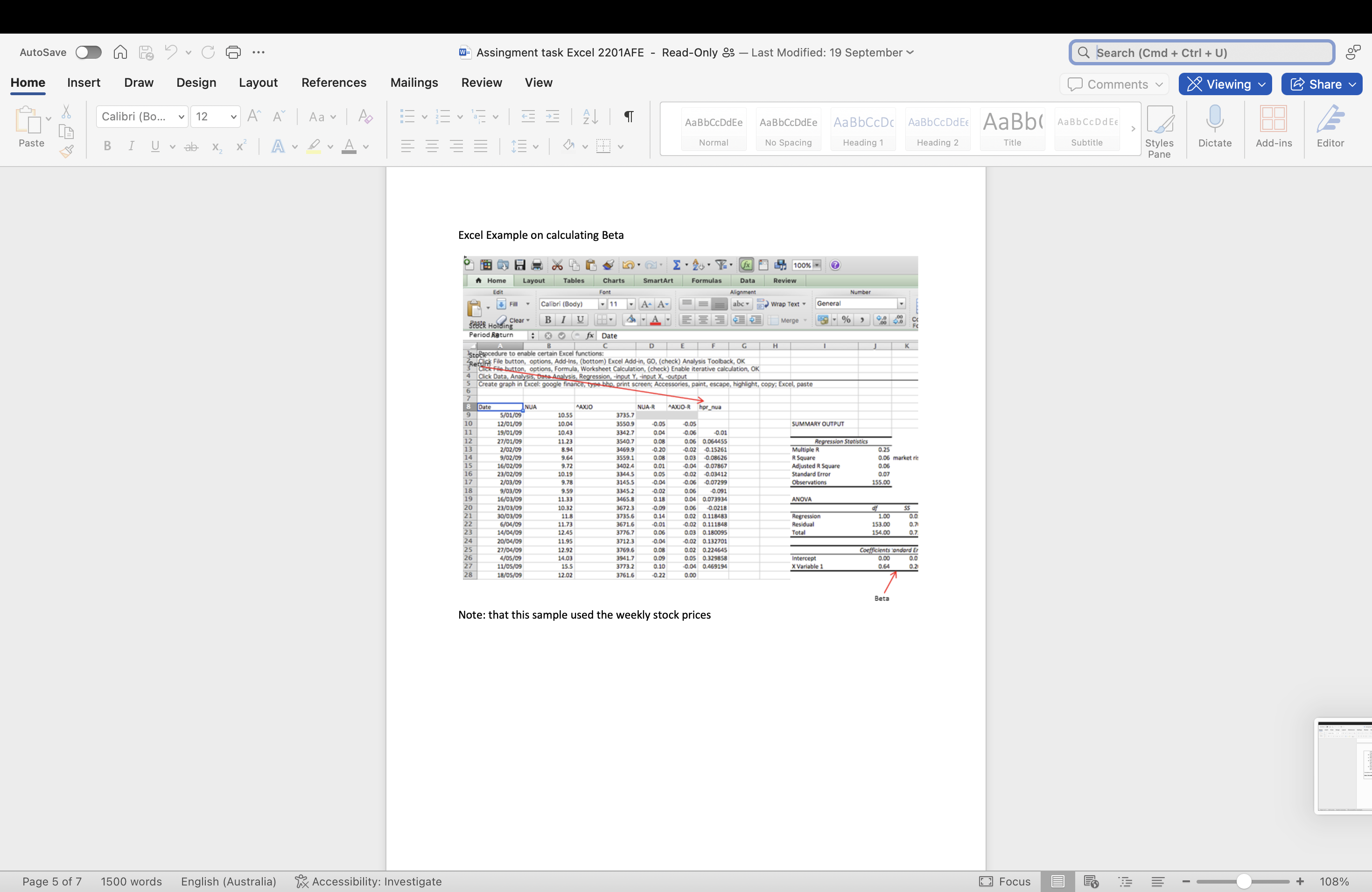
Task: Click the Print icon in the toolbar
Action: [x=233, y=52]
